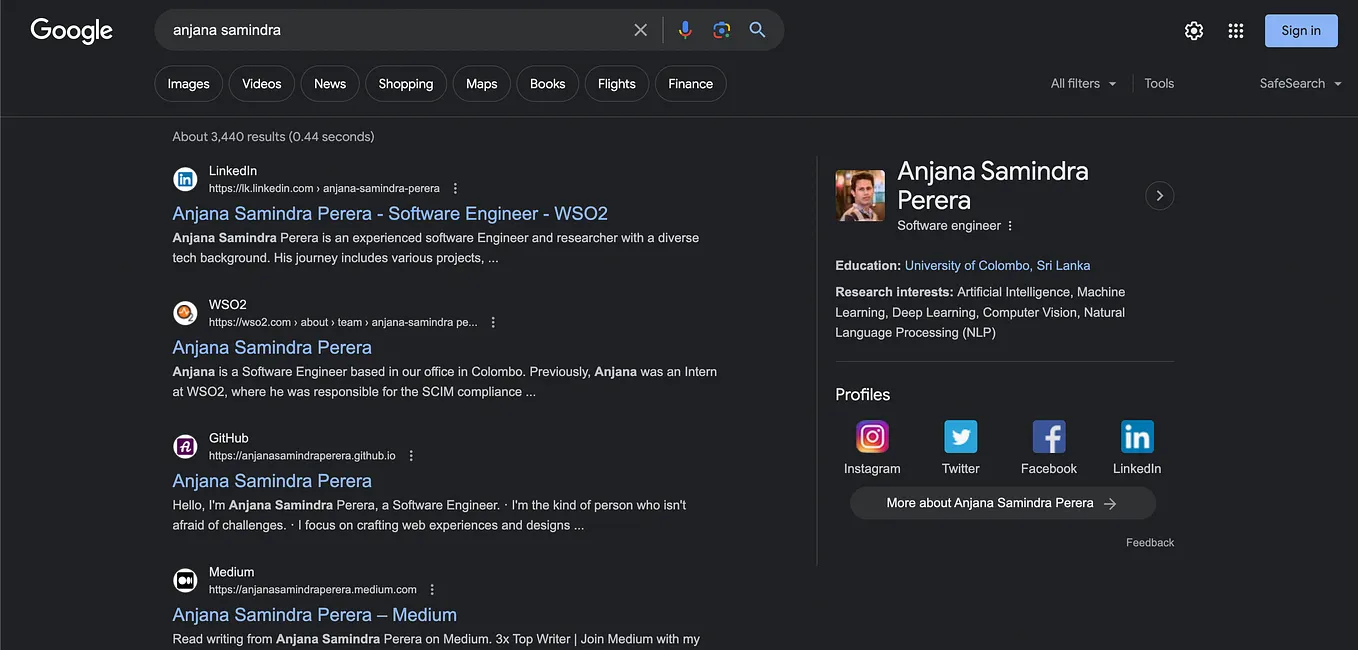The height and width of the screenshot is (650, 1358).
Task: Open GitHub Anjana Samindra Perera title link
Action: [x=272, y=481]
